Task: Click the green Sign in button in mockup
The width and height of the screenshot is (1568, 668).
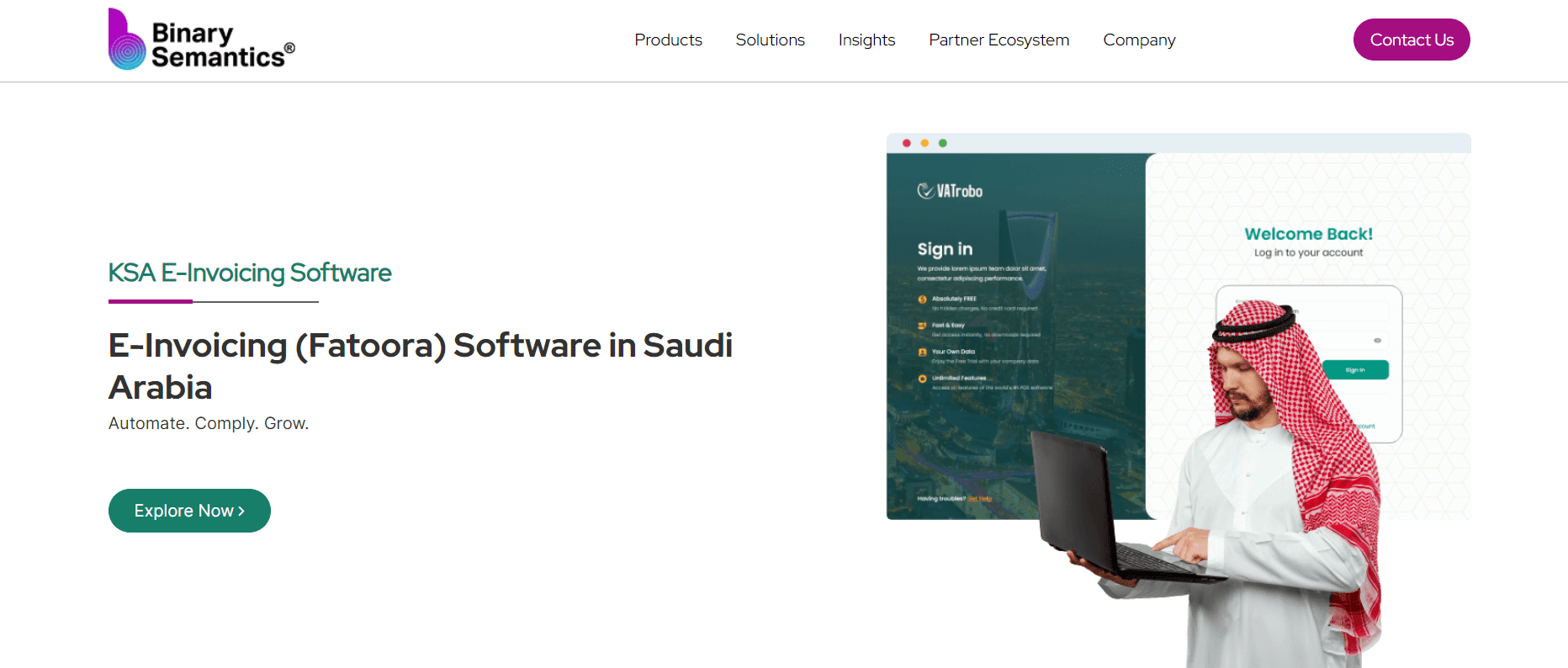Action: [x=1355, y=370]
